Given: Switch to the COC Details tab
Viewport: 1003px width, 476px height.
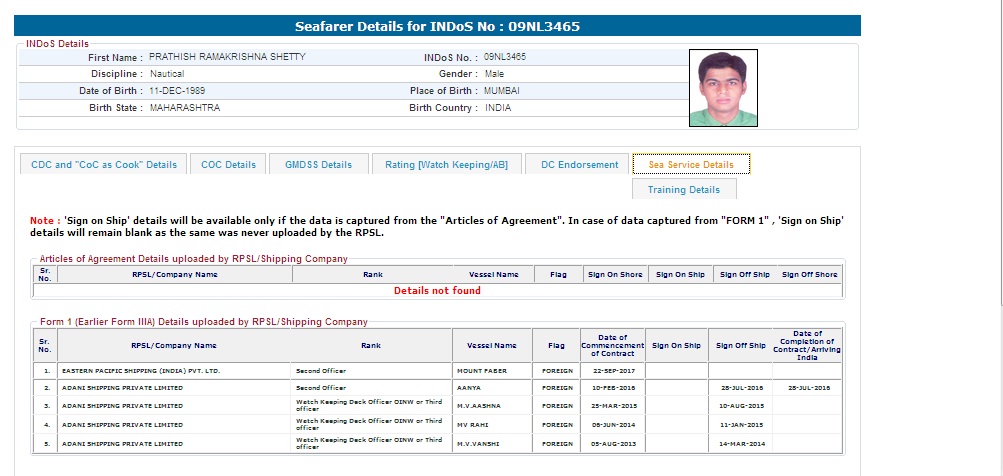Looking at the screenshot, I should pyautogui.click(x=228, y=165).
